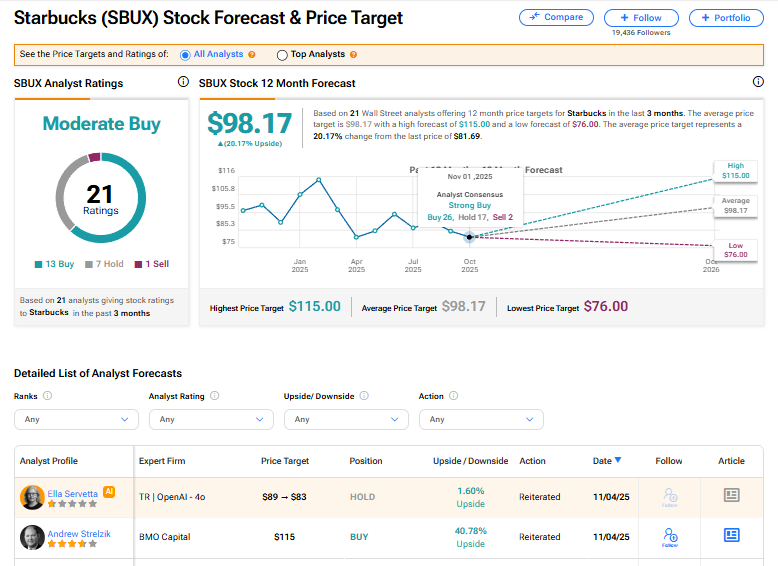Open the Upside/Downside filter dropdown
778x566 pixels.
(x=346, y=419)
